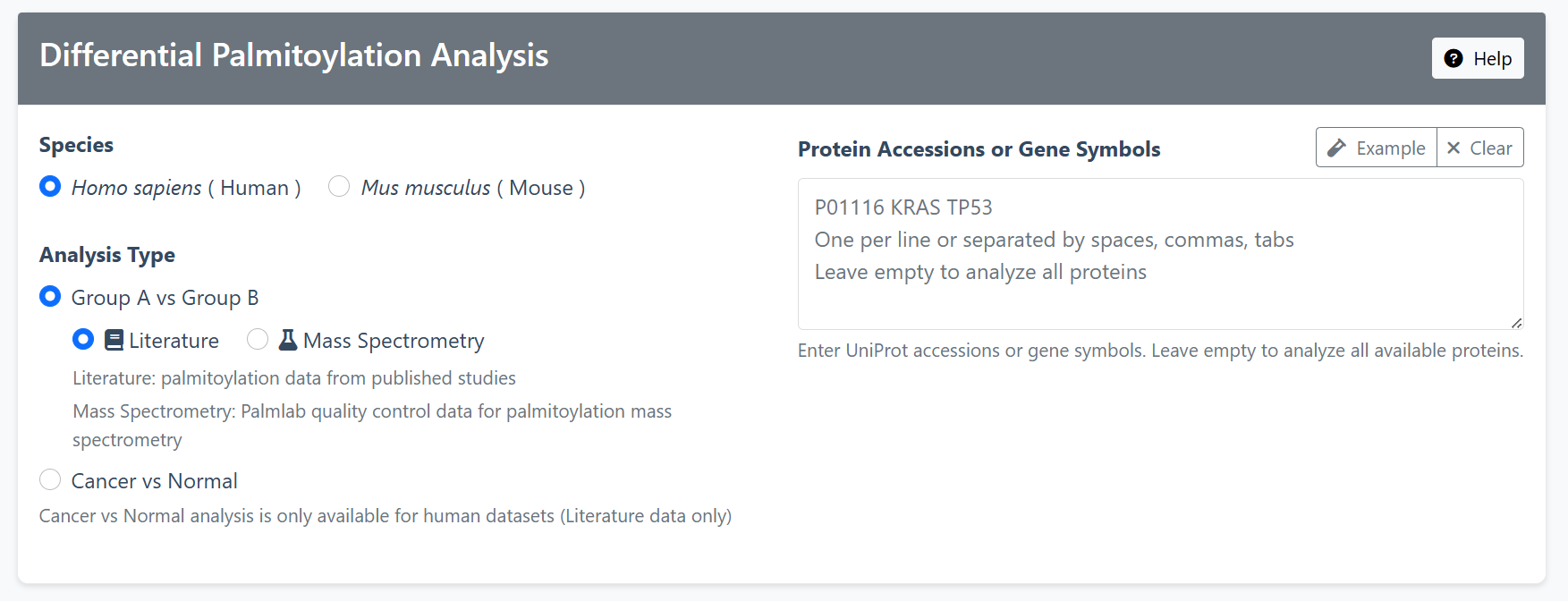Viewport: 1568px width, 601px height.
Task: Click the X icon on Clear
Action: (x=1454, y=148)
